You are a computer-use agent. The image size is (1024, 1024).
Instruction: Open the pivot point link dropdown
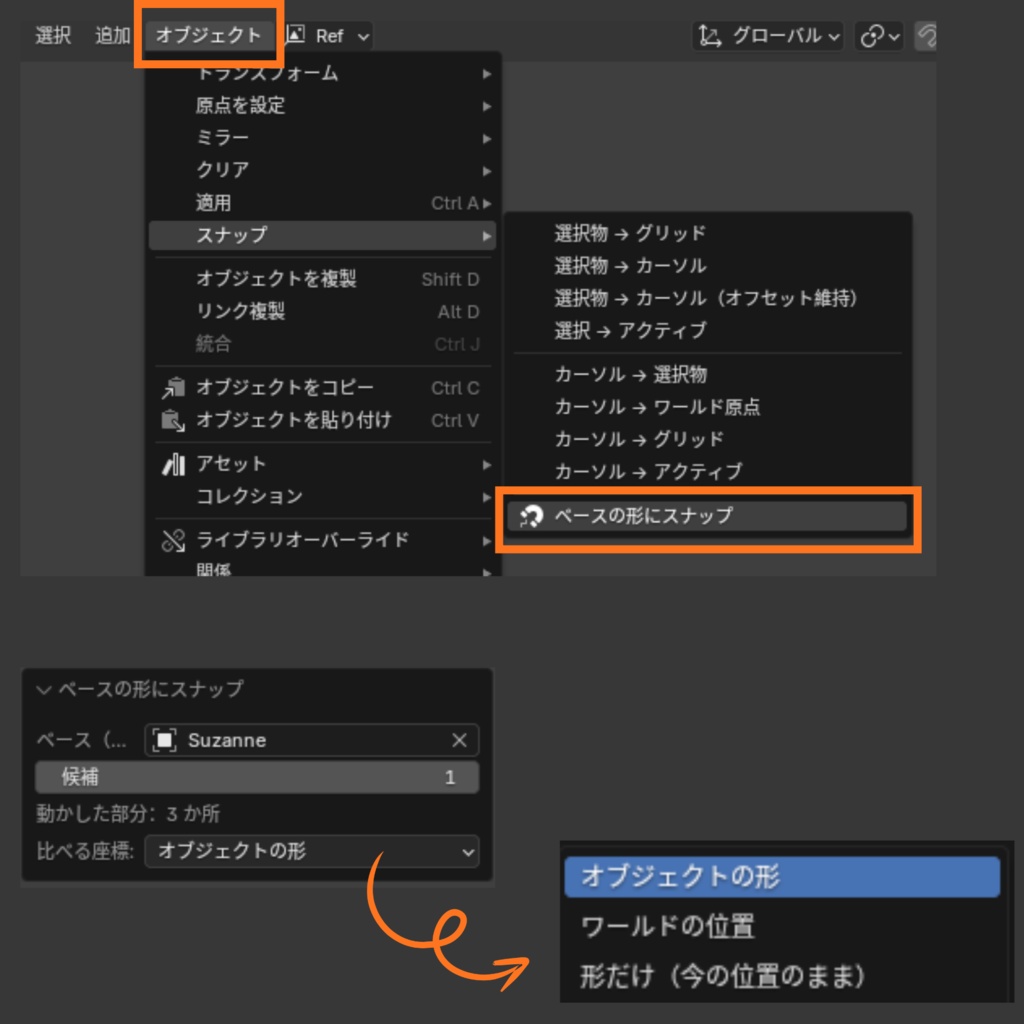point(879,35)
